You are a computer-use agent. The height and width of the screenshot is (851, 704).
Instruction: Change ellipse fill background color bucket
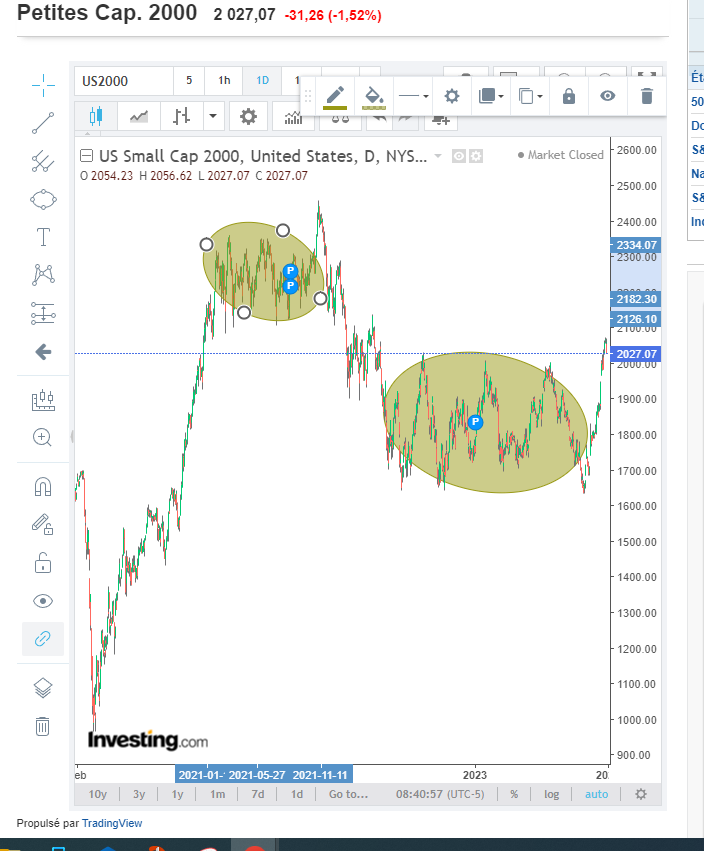tap(373, 97)
